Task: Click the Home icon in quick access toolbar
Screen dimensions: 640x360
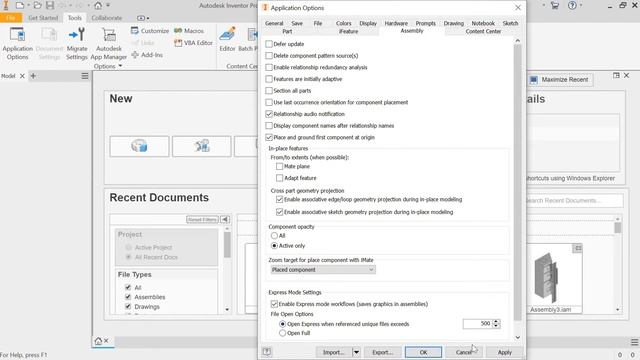Action: [98, 6]
